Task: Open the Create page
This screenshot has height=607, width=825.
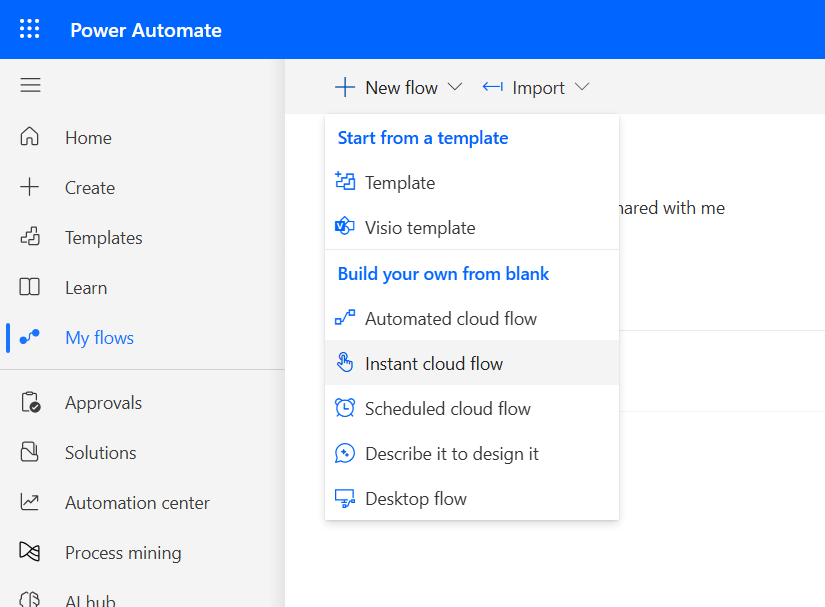Action: tap(90, 187)
